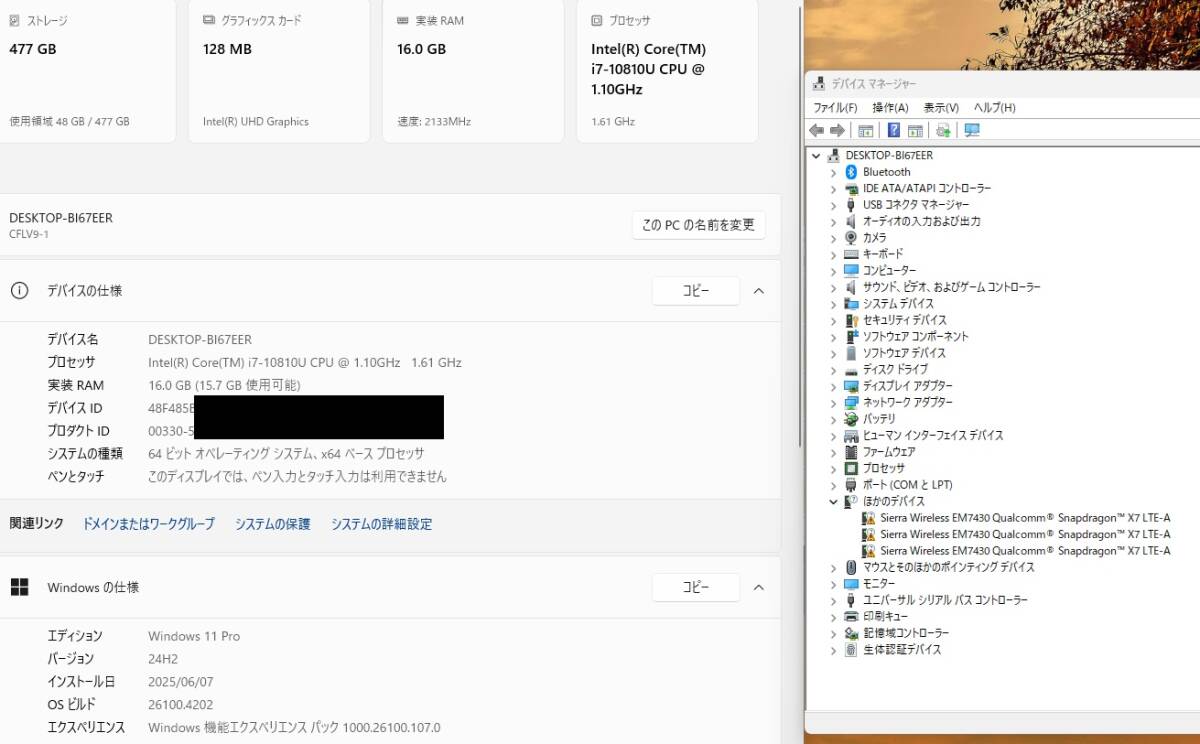Copy device specs with デバイスの仕様 コピー button

[696, 291]
